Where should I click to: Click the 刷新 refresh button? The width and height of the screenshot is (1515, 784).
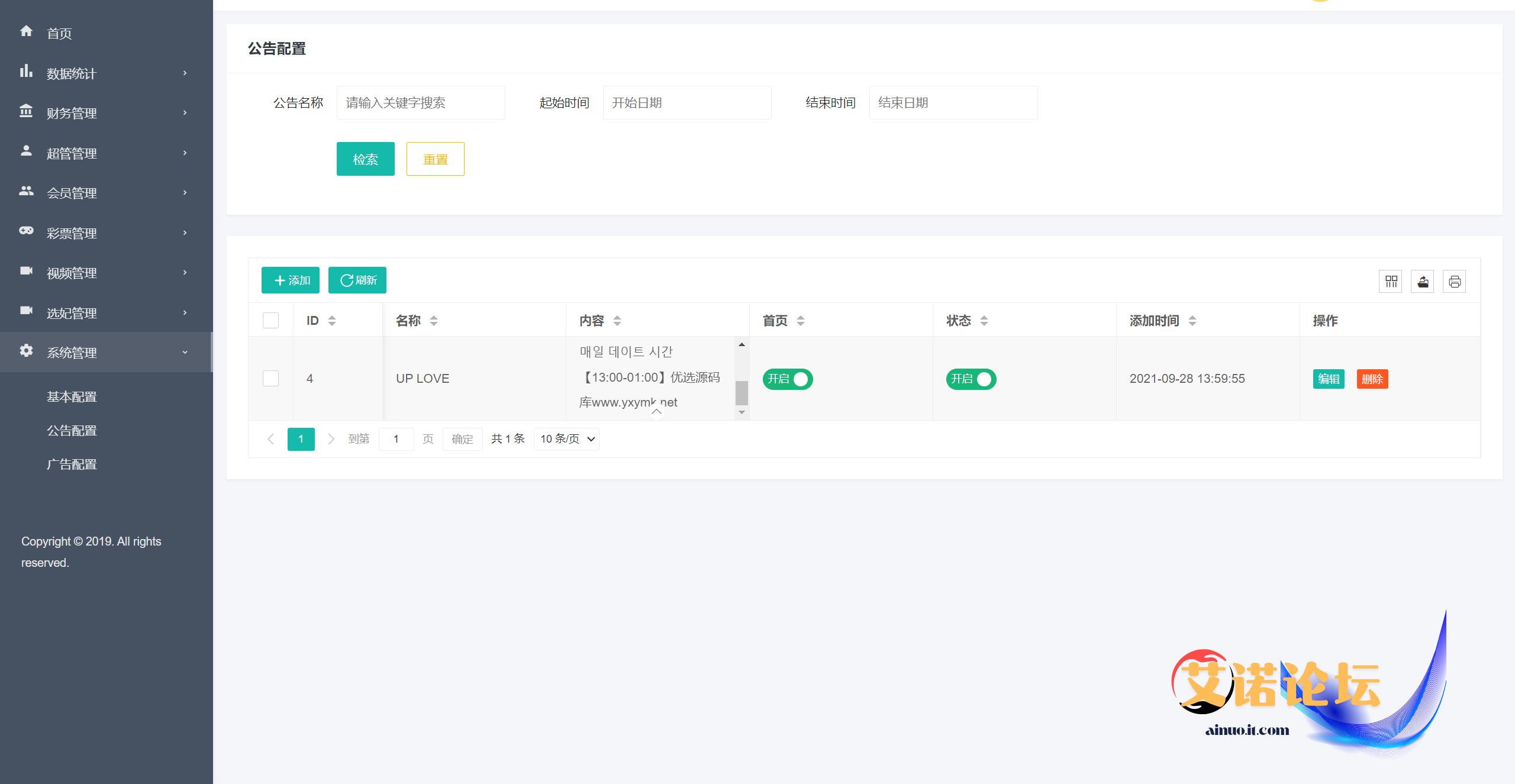click(357, 280)
